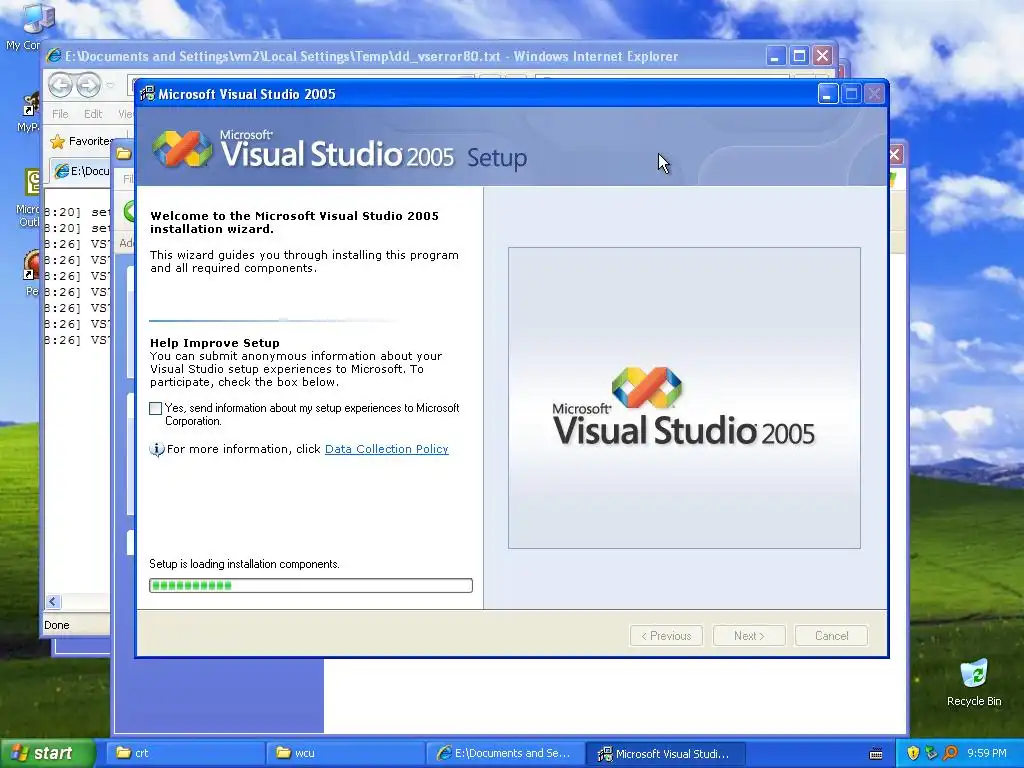Screen dimensions: 1024x768
Task: Click the Done status text in Internet Explorer
Action: [x=57, y=625]
